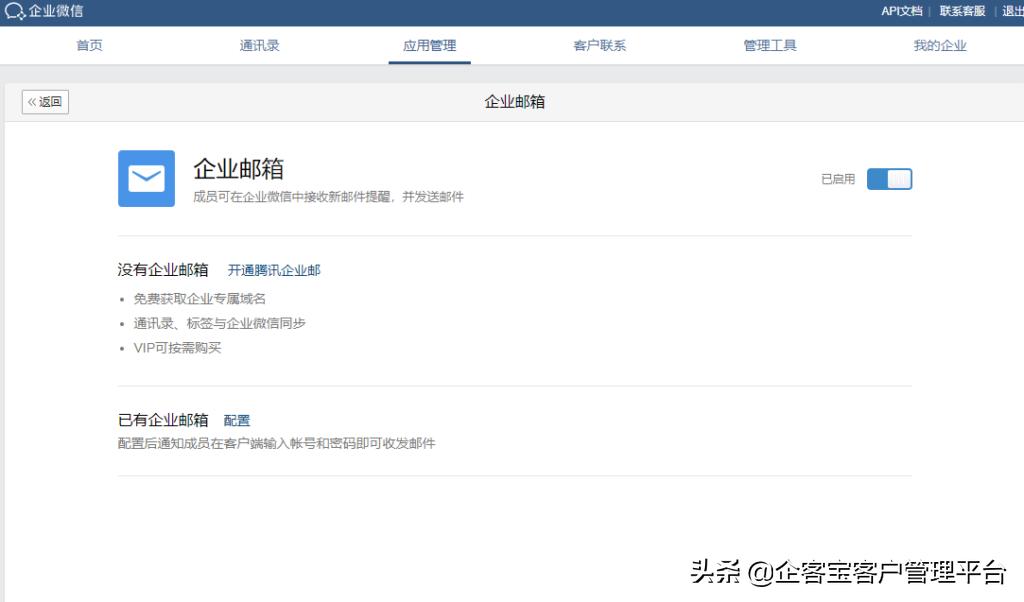
Task: Click the 返回 button
Action: tap(45, 101)
